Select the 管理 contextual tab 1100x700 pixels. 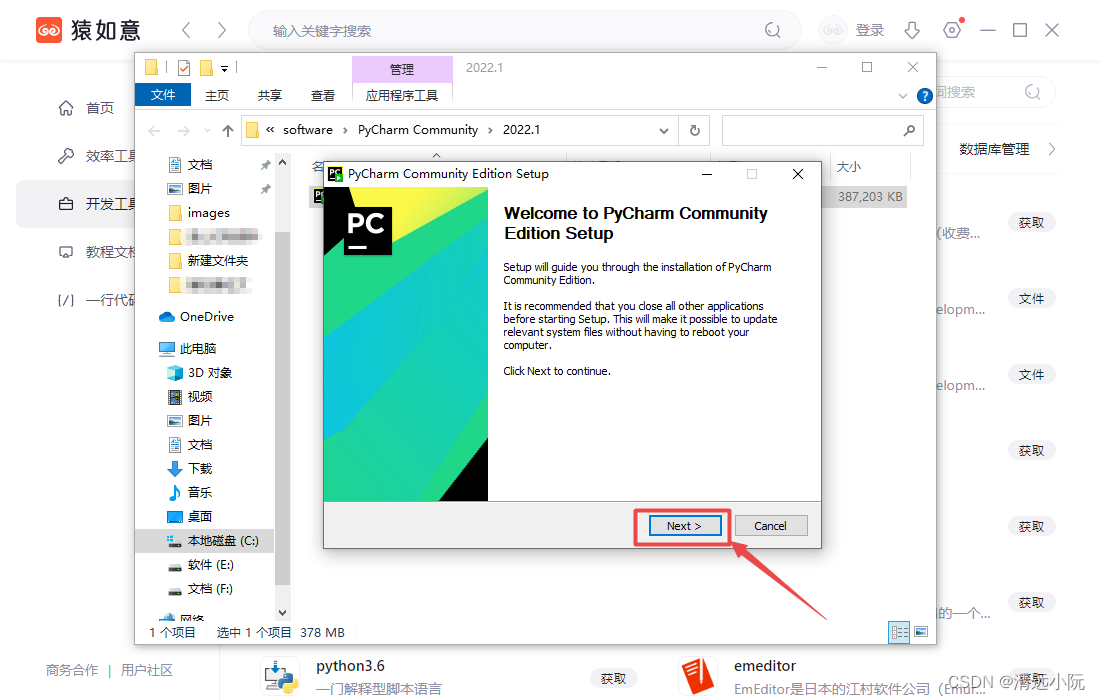pyautogui.click(x=402, y=69)
